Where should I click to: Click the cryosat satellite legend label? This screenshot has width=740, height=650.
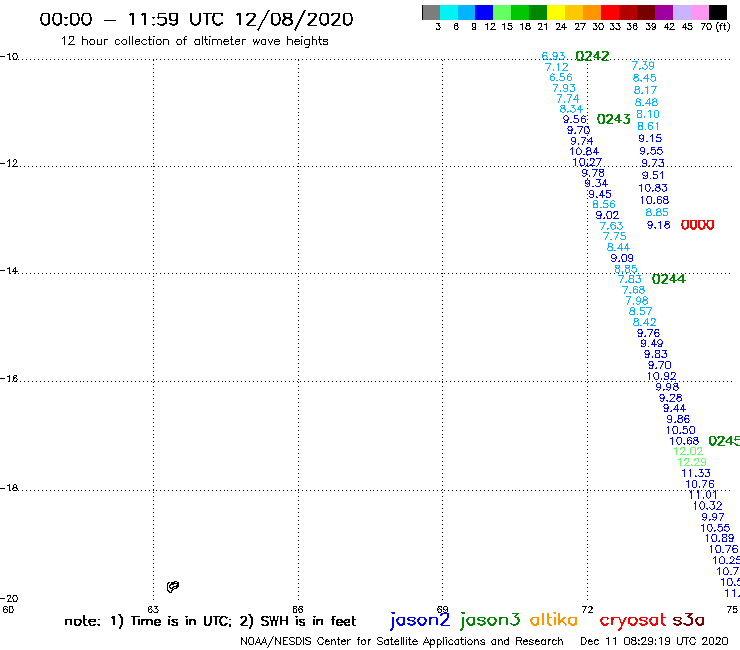click(633, 621)
